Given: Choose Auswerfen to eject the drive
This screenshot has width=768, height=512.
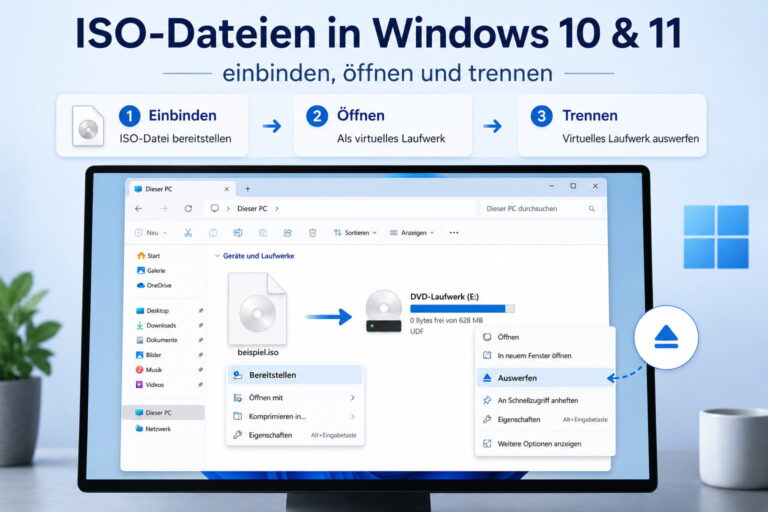Looking at the screenshot, I should tap(545, 378).
